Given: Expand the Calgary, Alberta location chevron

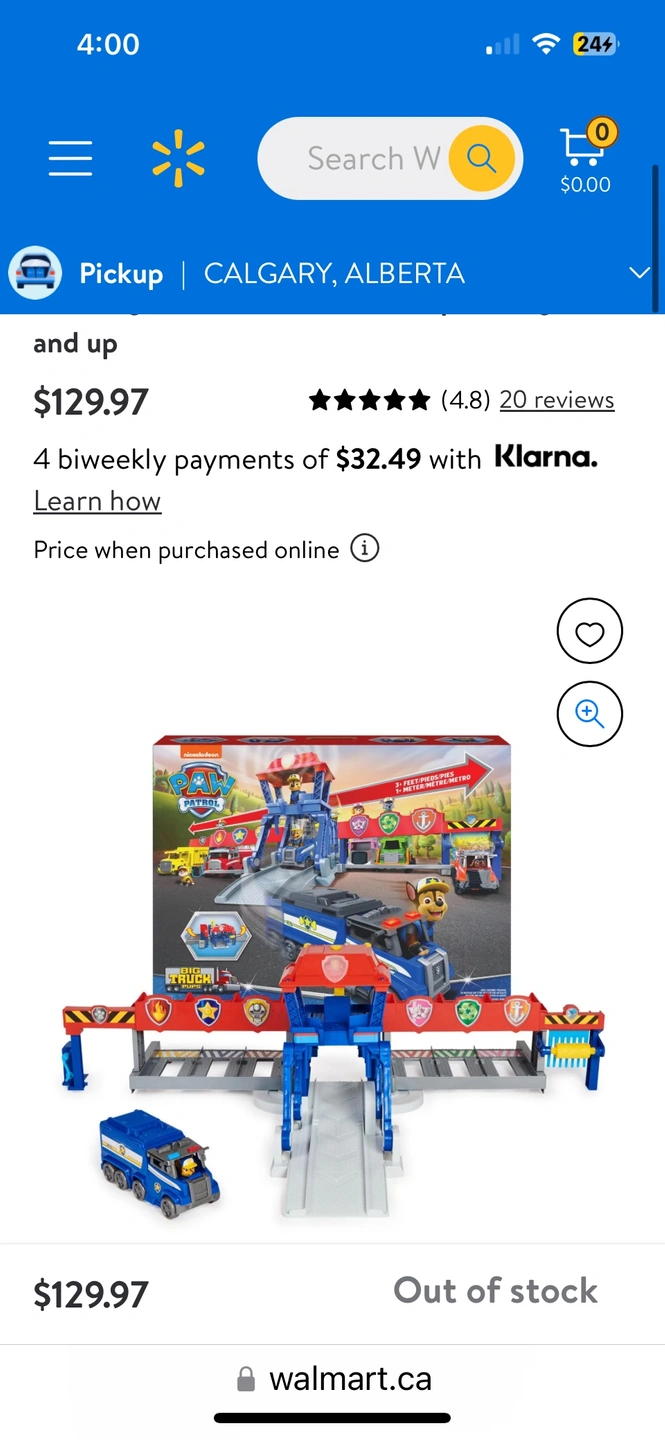Looking at the screenshot, I should [639, 273].
